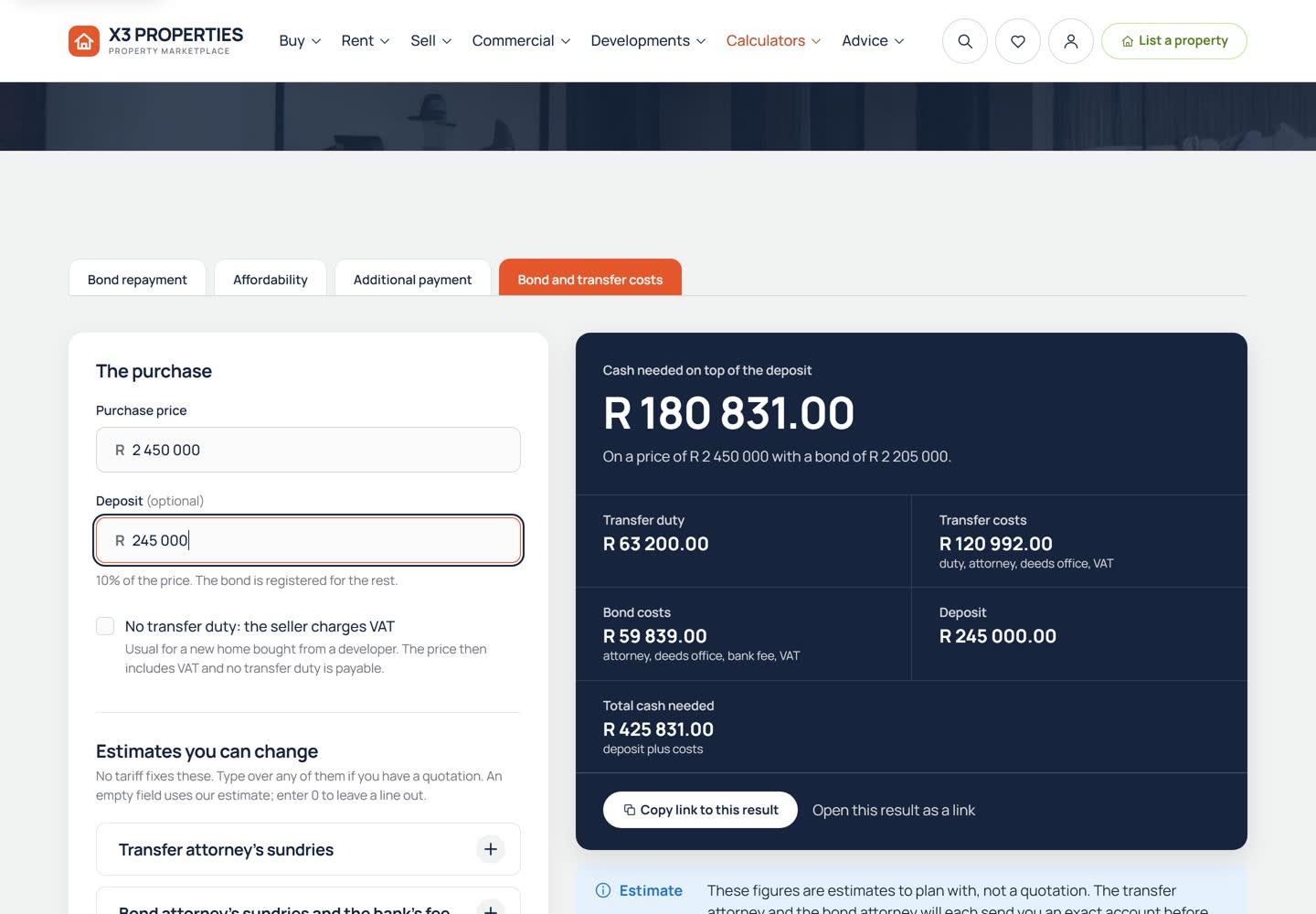Click the Bond costs value R 59 839.00
This screenshot has width=1316, height=914.
[655, 636]
